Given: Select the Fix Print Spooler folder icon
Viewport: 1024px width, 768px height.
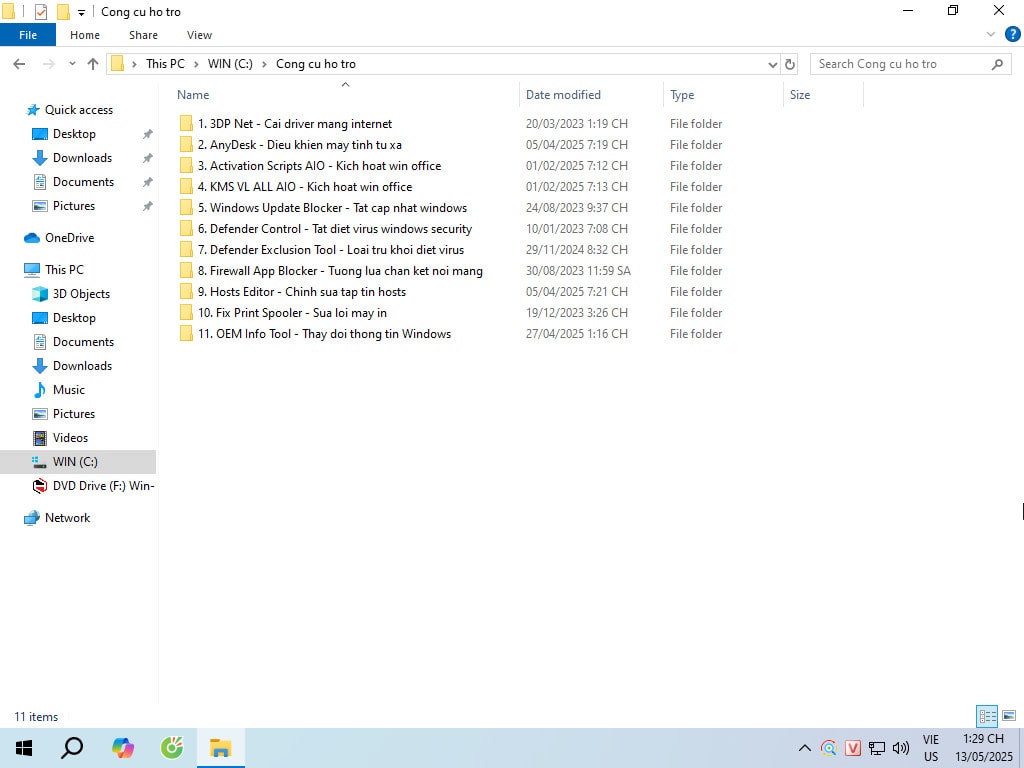Looking at the screenshot, I should tap(186, 312).
